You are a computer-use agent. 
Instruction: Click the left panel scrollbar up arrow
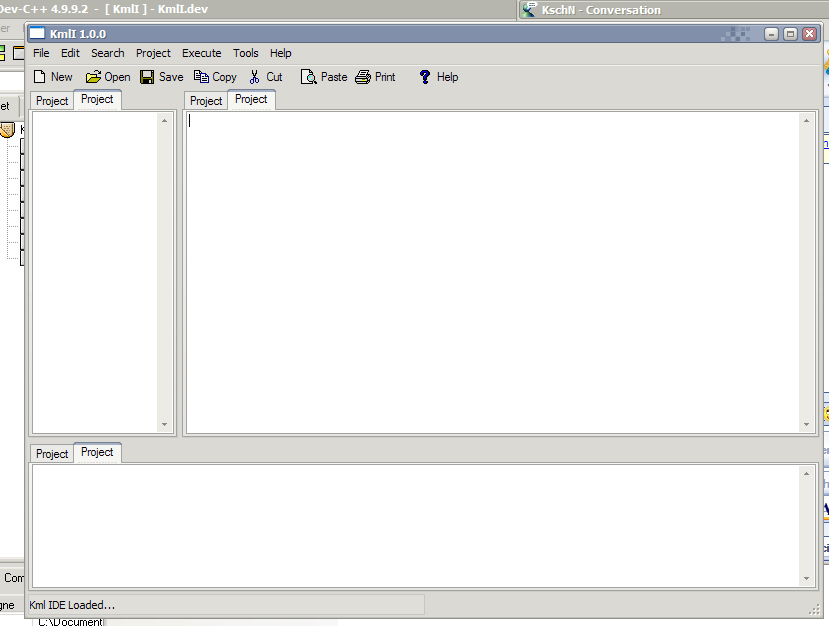tap(164, 121)
